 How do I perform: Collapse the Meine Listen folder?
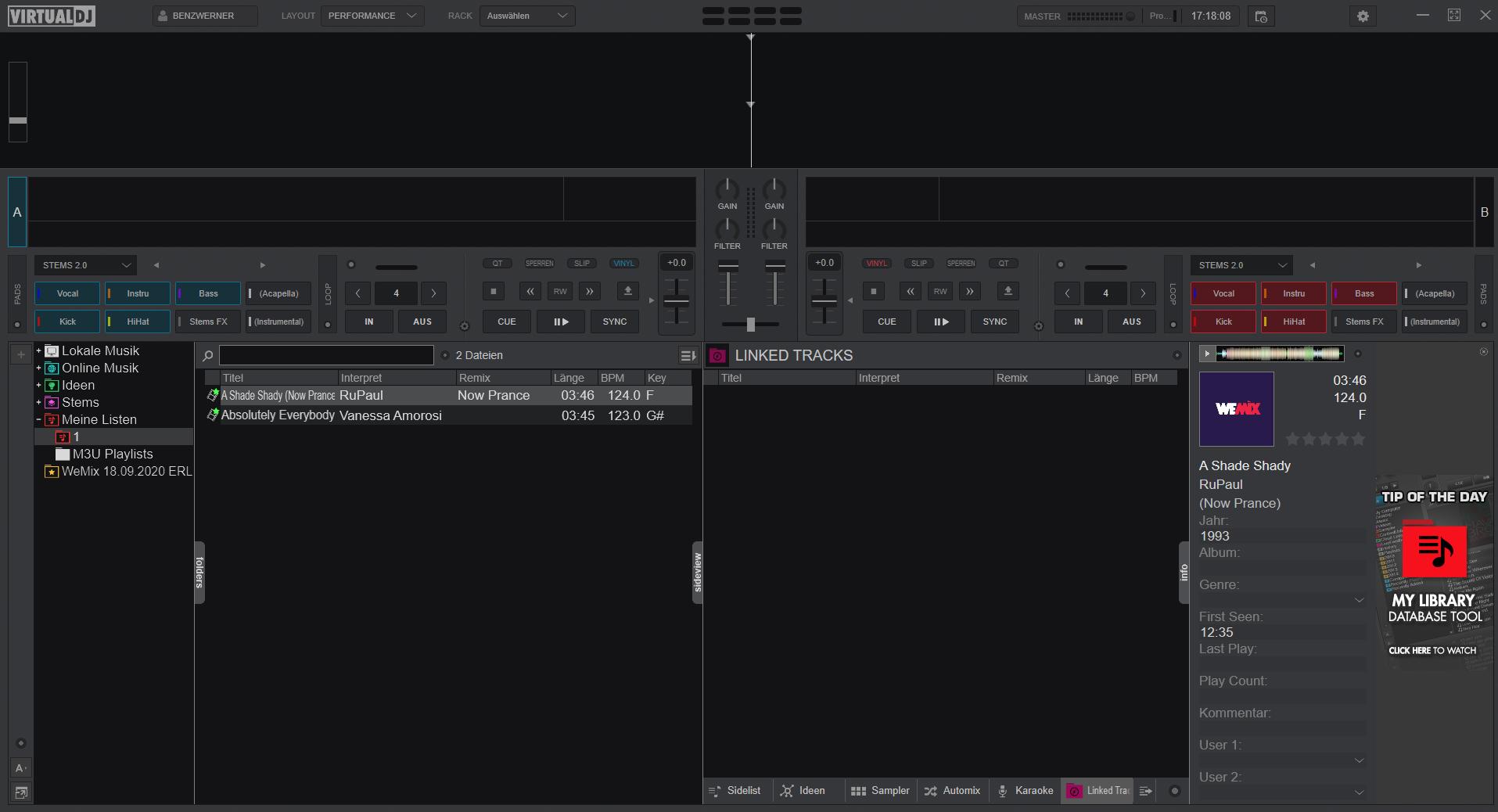coord(38,419)
